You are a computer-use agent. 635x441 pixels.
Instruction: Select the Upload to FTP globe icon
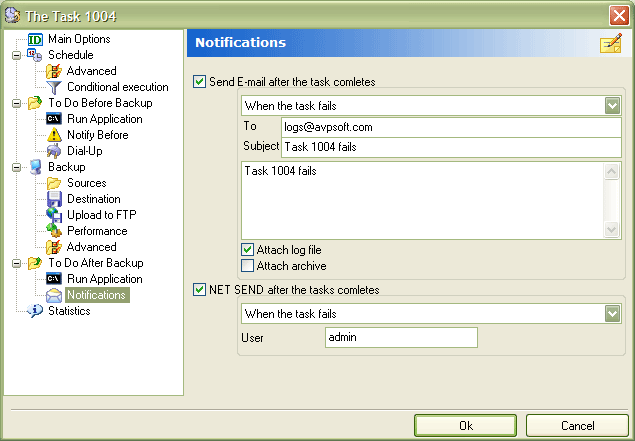tap(54, 215)
